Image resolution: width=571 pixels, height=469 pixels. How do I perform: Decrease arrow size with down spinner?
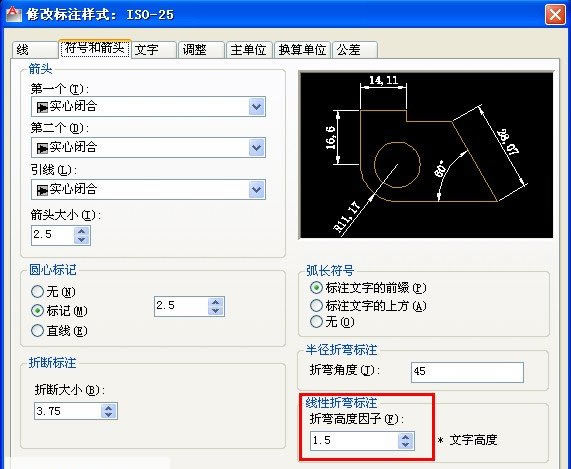82,240
